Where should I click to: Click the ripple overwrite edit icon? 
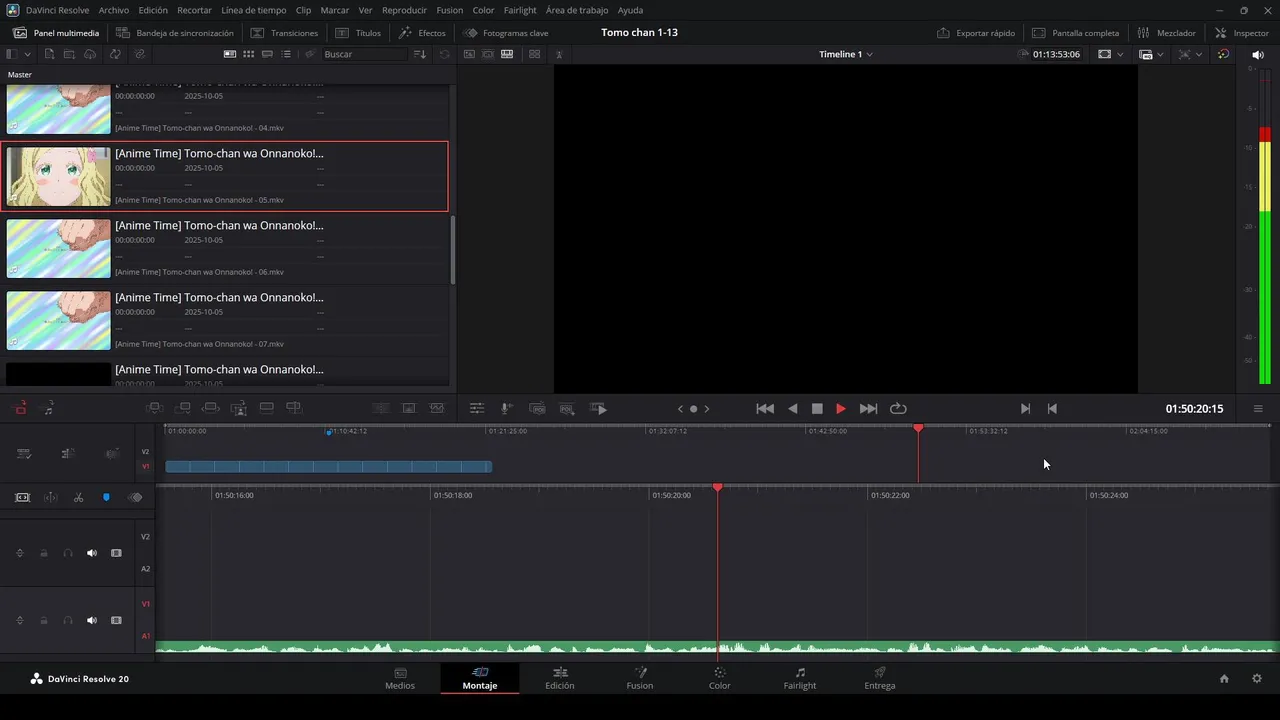point(211,408)
